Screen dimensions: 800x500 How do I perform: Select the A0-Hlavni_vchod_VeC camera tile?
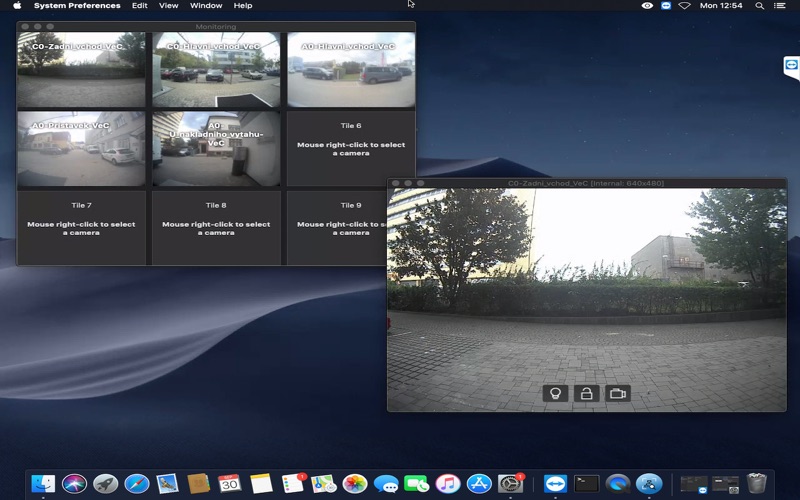(x=351, y=70)
